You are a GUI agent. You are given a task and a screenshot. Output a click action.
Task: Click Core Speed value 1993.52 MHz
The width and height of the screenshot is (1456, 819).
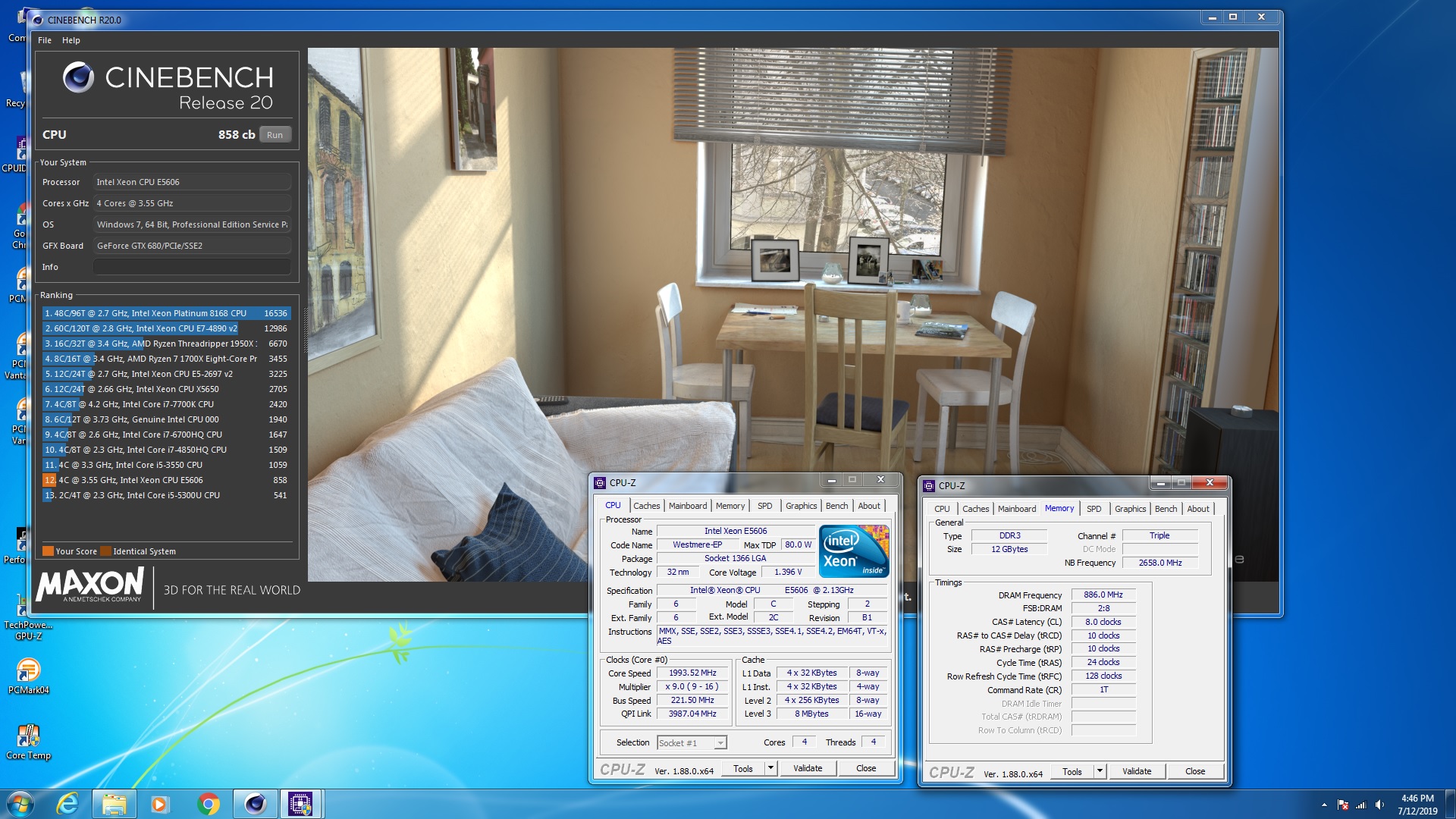pyautogui.click(x=692, y=673)
